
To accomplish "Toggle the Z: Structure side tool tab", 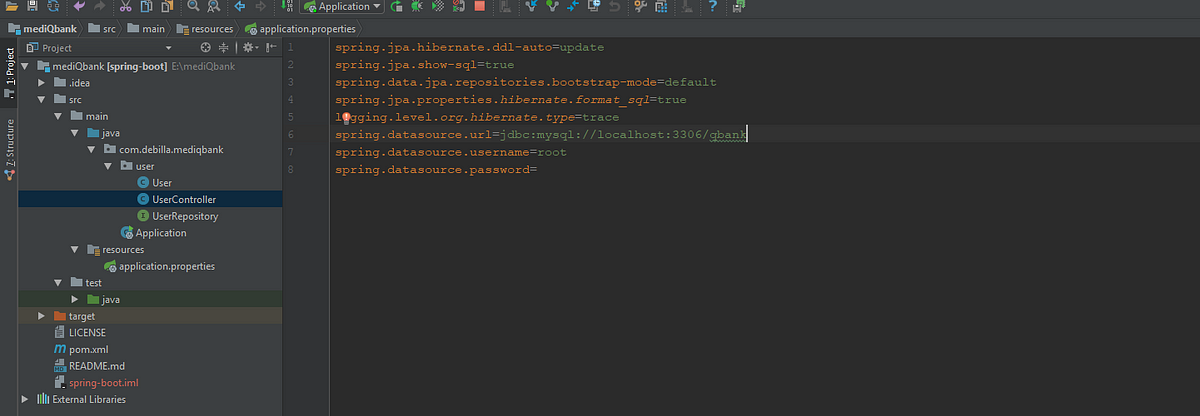I will (x=9, y=152).
